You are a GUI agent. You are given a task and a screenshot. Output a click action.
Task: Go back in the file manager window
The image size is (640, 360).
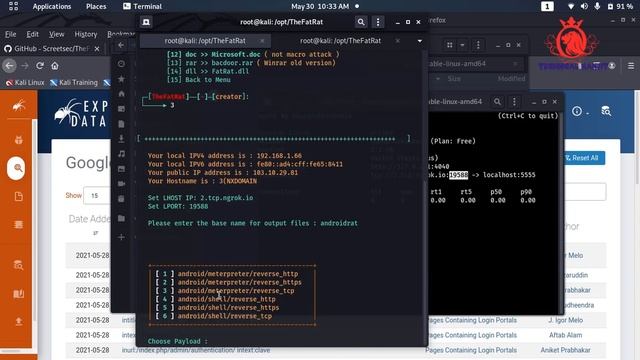pyautogui.click(x=121, y=45)
